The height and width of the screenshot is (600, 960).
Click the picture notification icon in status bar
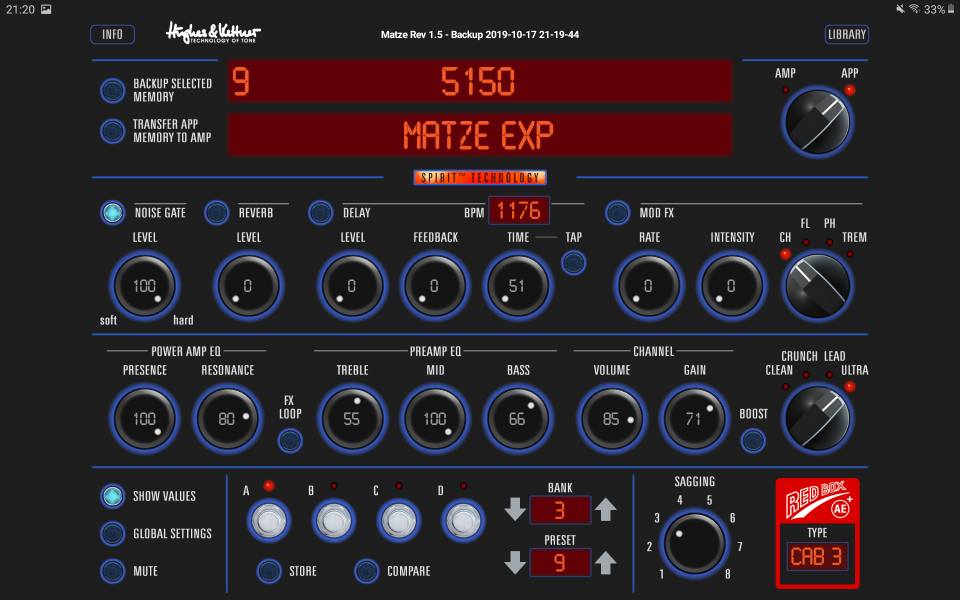tap(46, 9)
